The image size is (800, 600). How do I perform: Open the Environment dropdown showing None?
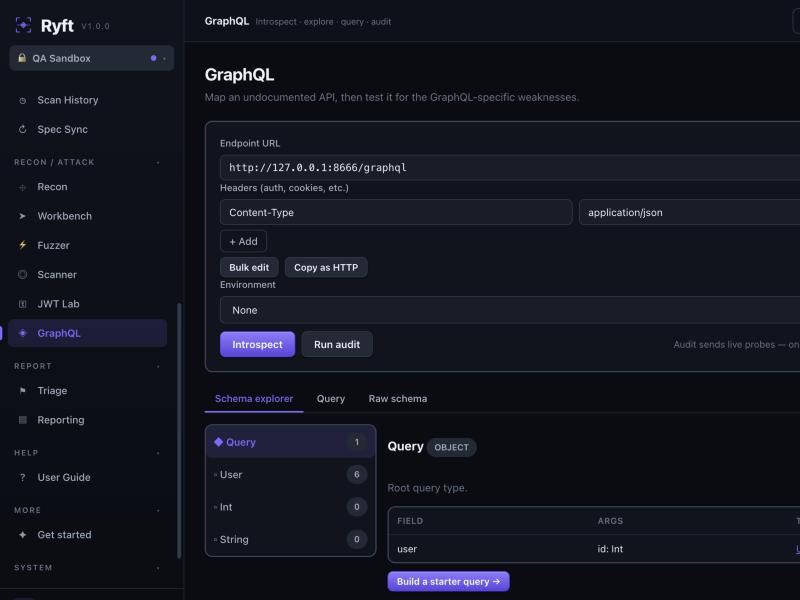pos(510,310)
